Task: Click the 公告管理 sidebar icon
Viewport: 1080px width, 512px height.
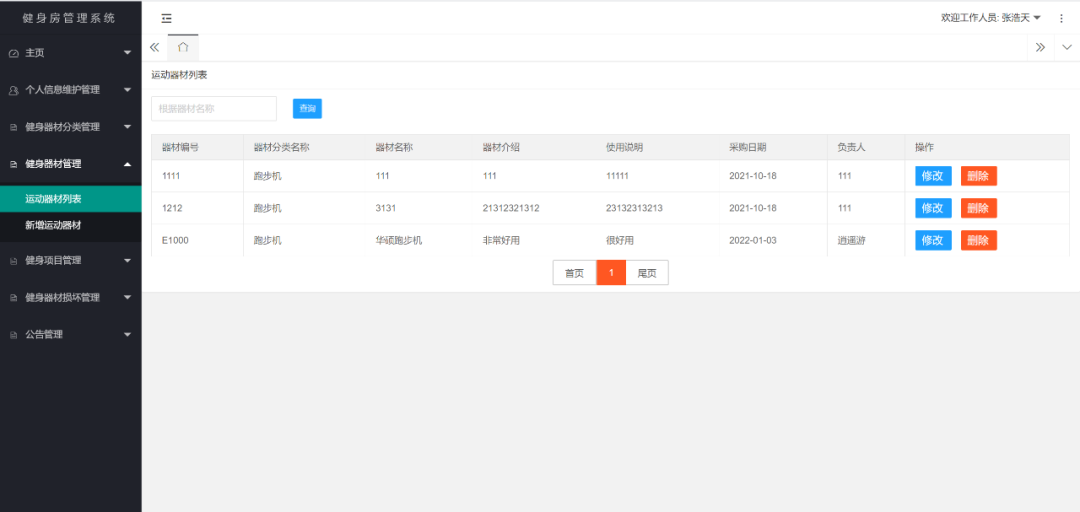Action: coord(13,335)
